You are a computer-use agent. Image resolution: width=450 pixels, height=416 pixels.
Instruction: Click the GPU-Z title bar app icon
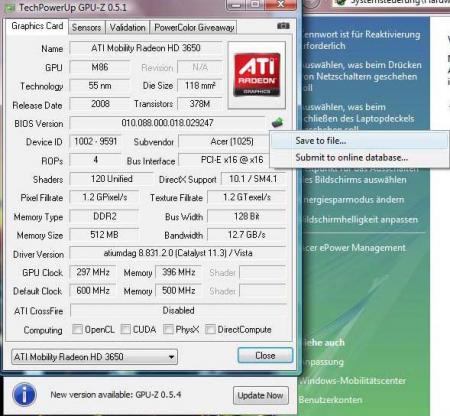tap(10, 7)
